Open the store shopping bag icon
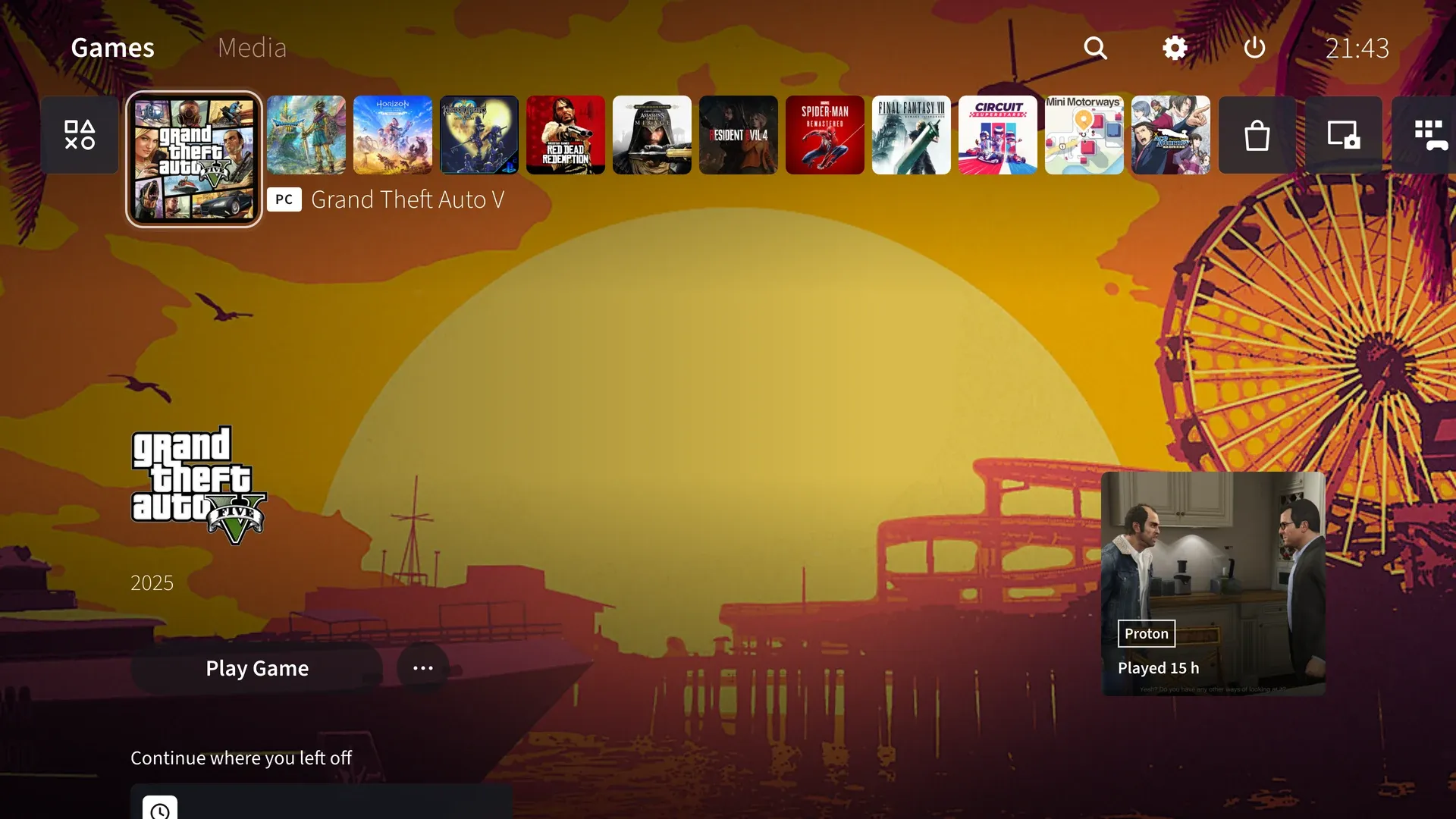This screenshot has height=819, width=1456. pos(1257,135)
